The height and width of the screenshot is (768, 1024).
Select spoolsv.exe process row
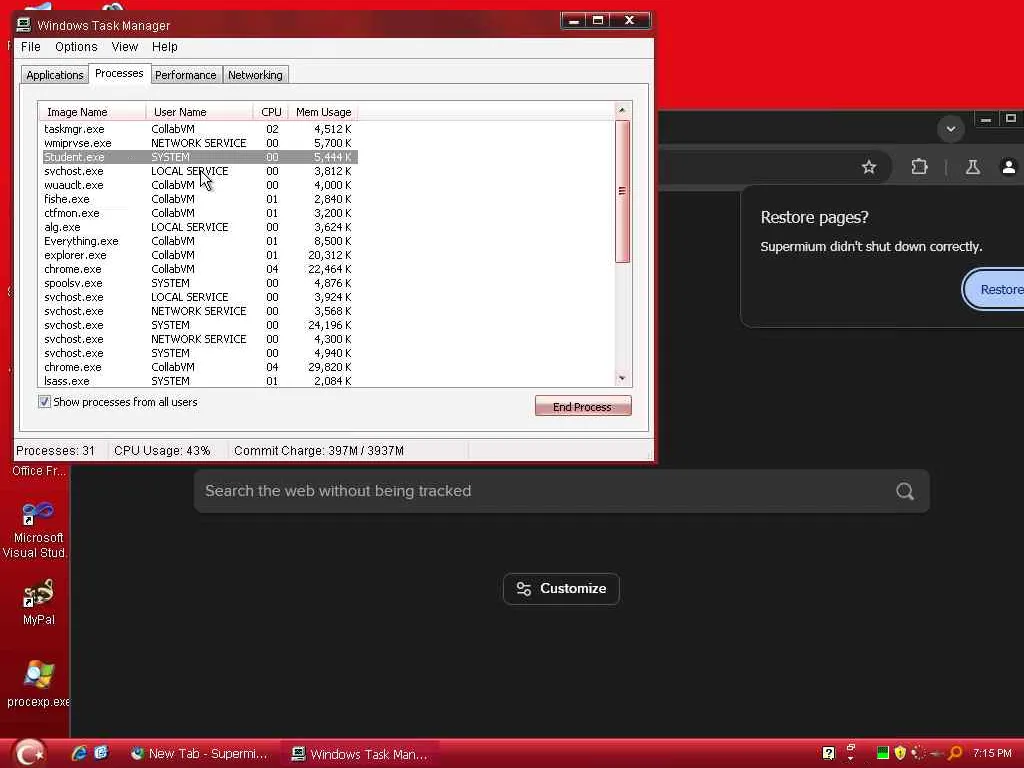[x=198, y=283]
